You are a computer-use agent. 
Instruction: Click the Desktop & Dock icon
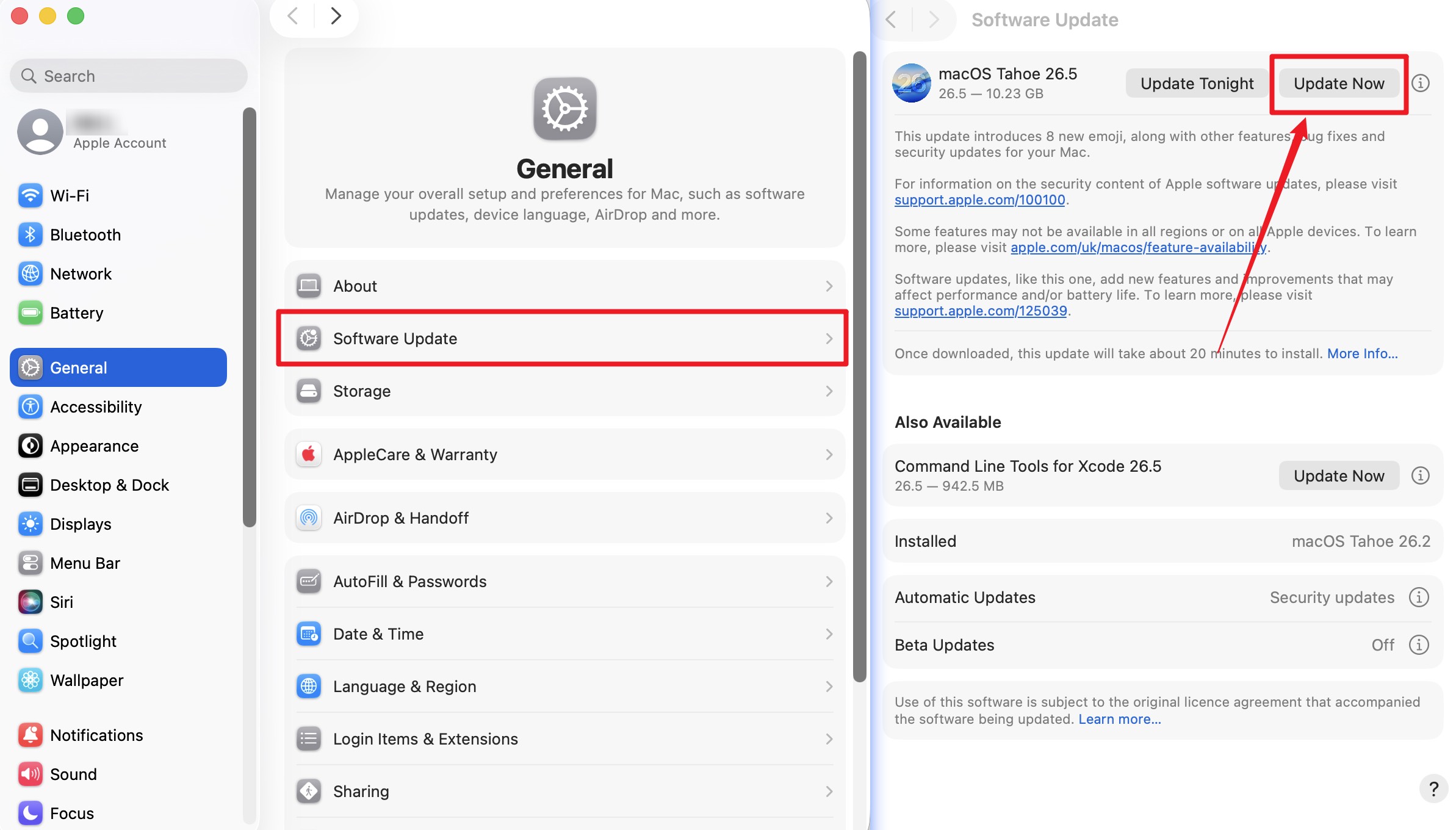coord(30,485)
